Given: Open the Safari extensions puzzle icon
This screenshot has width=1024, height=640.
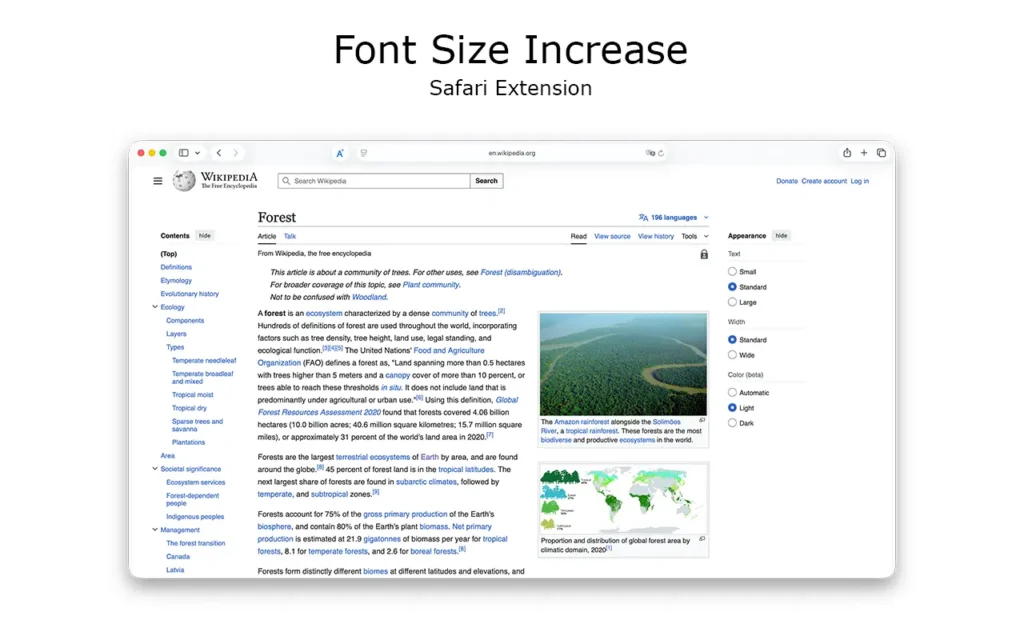Looking at the screenshot, I should click(363, 152).
